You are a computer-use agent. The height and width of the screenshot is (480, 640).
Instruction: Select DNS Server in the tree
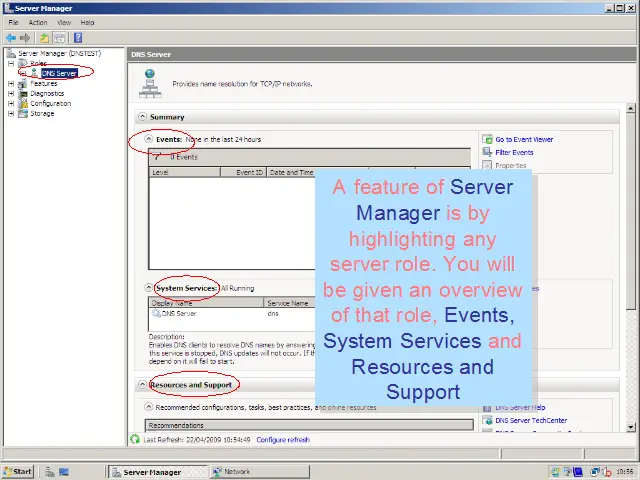[x=59, y=73]
